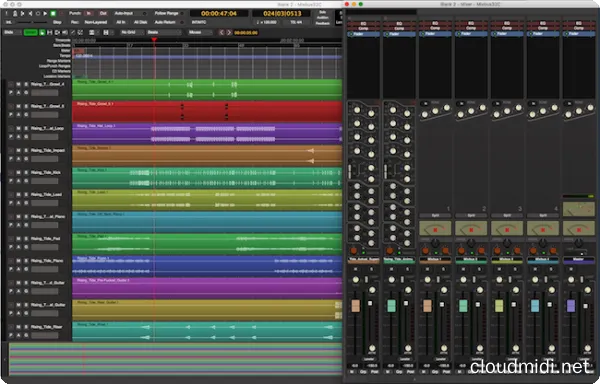The height and width of the screenshot is (384, 600).
Task: Solo the Mixbus 3 strip in mixer
Action: tap(515, 269)
